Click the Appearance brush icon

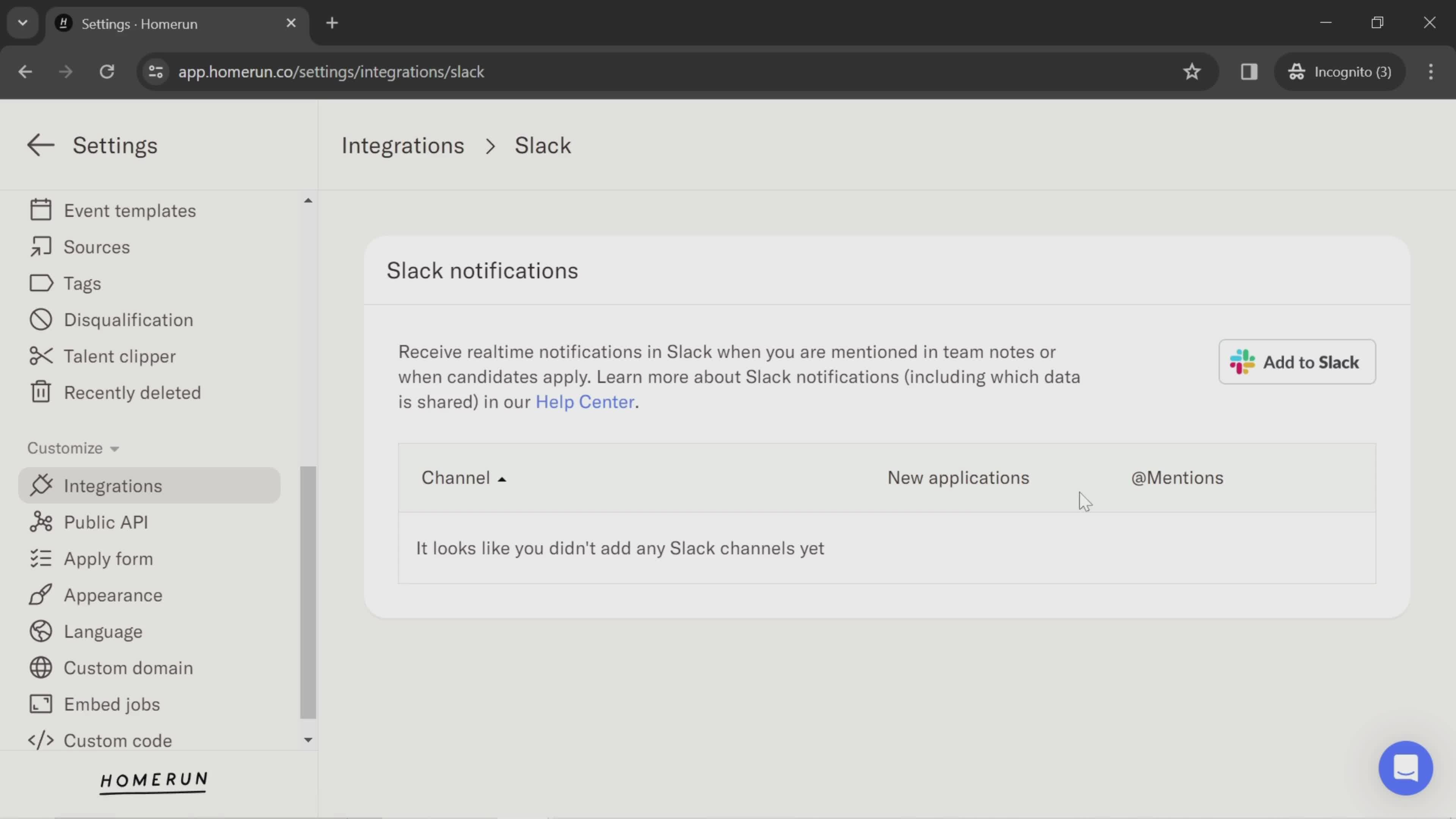tap(41, 595)
